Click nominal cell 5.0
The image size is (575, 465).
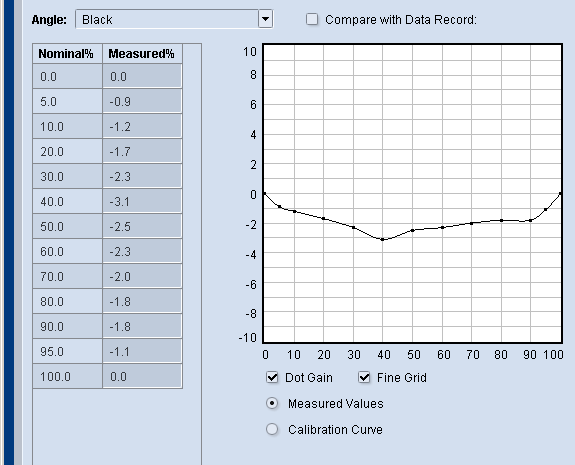67,101
